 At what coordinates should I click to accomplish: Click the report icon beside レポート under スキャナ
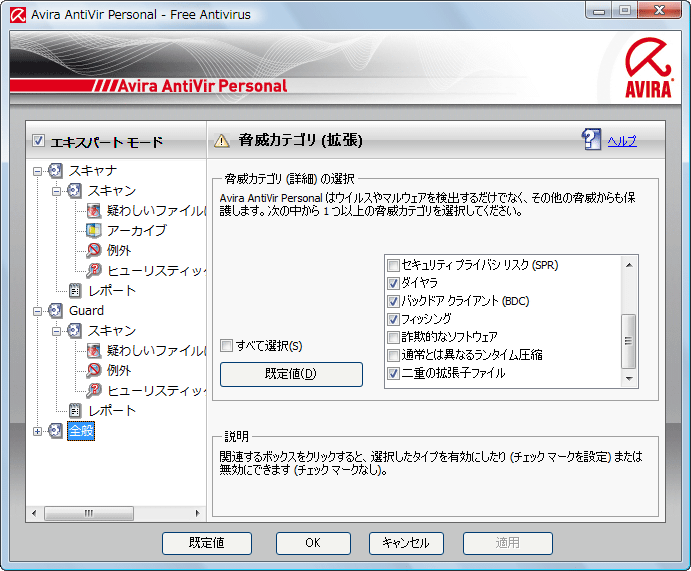pos(74,290)
